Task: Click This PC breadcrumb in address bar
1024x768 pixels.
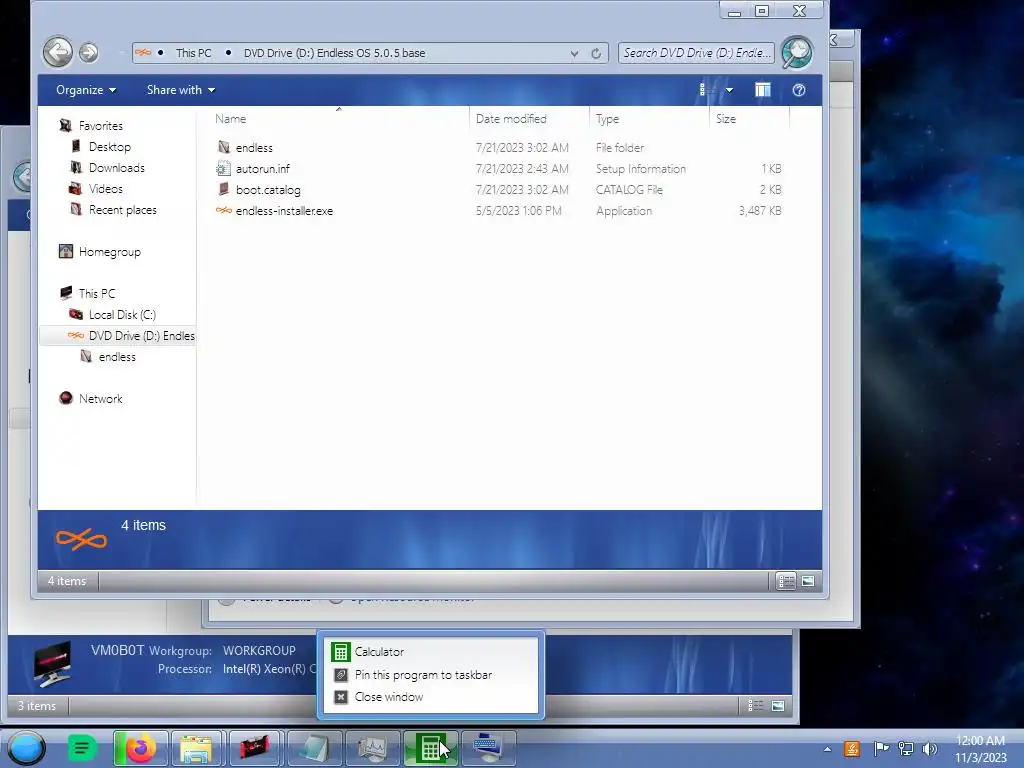Action: click(x=193, y=53)
